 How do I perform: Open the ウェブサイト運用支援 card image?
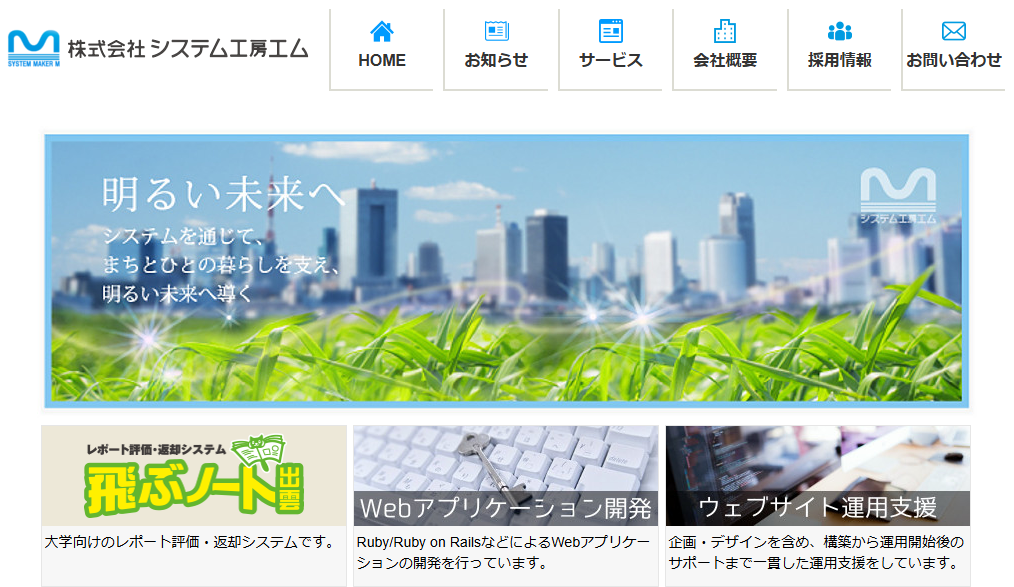(818, 475)
